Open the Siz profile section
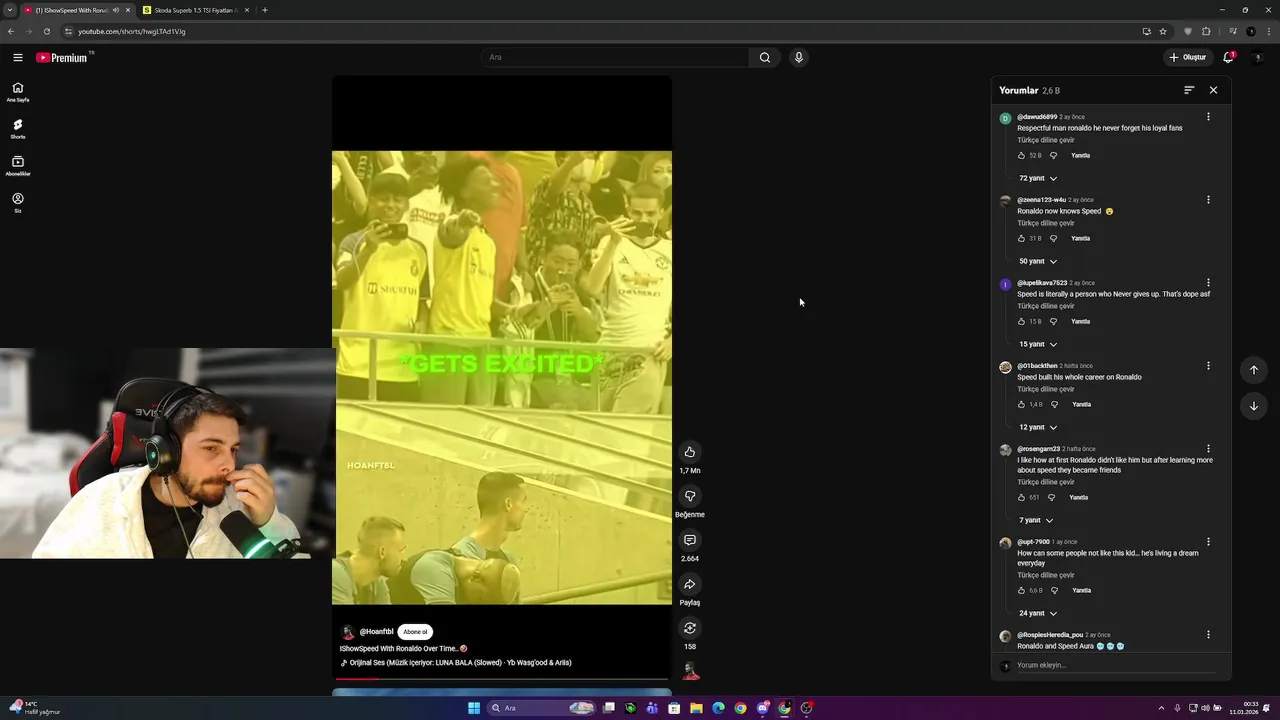The height and width of the screenshot is (720, 1280). tap(18, 203)
